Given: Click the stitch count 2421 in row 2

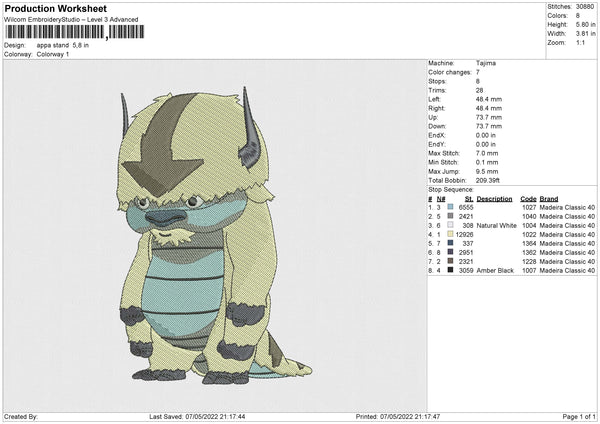Looking at the screenshot, I should click(466, 216).
